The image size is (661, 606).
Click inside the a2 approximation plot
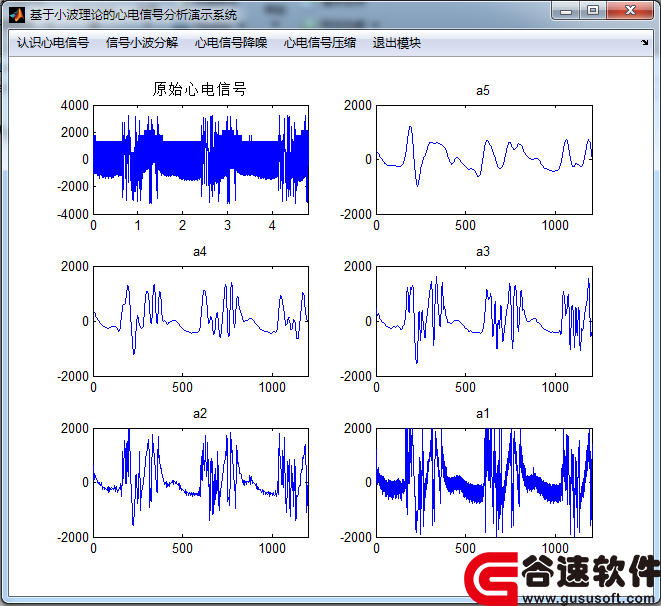click(x=201, y=483)
